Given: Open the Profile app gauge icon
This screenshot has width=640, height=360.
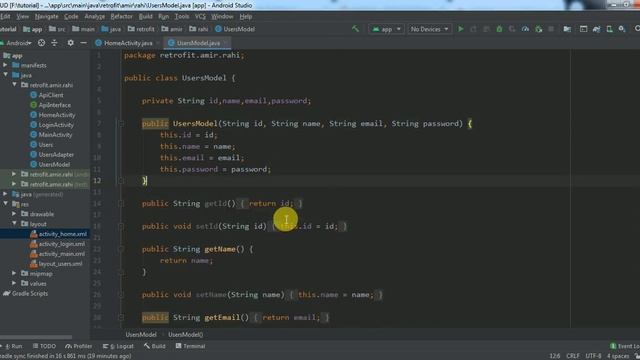Looking at the screenshot, I should (x=525, y=29).
